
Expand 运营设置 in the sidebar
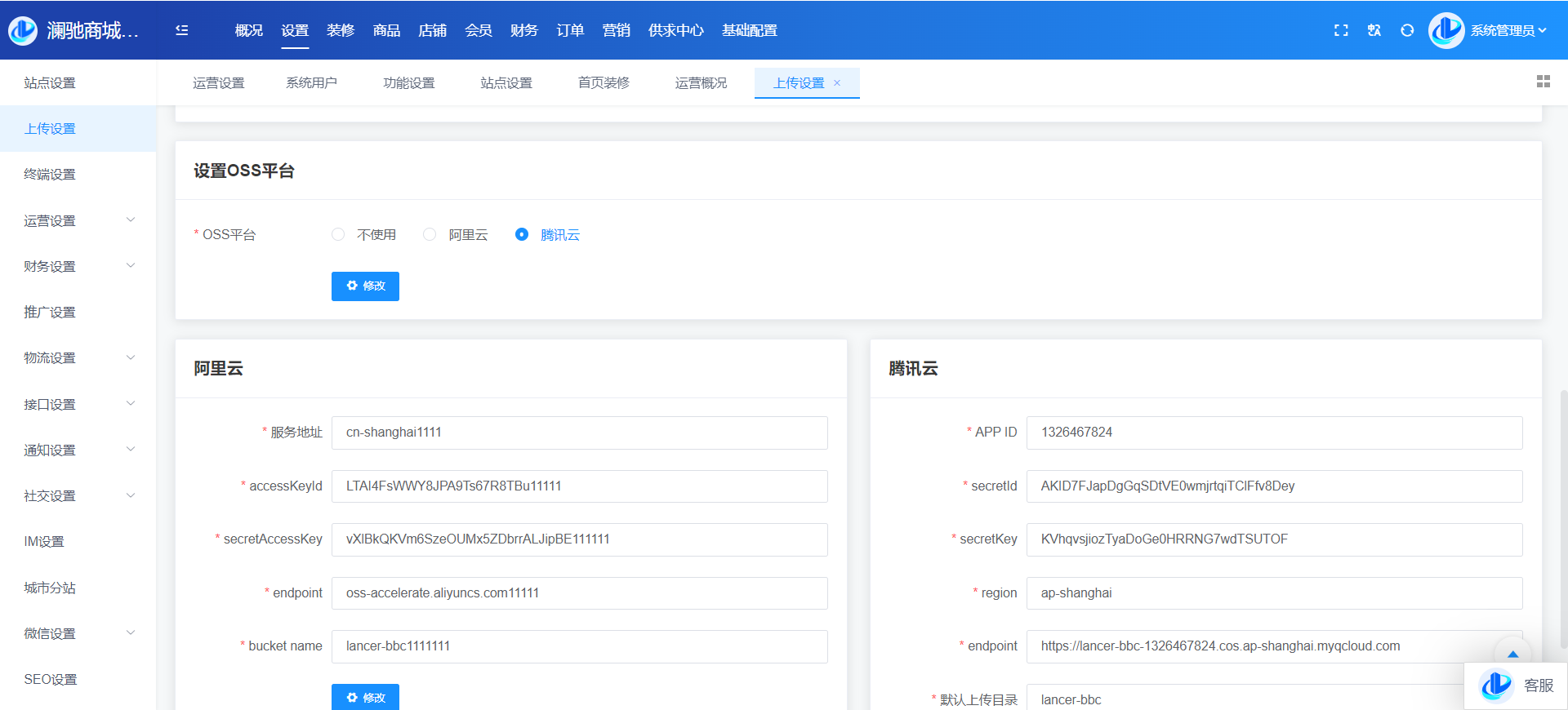click(x=78, y=220)
